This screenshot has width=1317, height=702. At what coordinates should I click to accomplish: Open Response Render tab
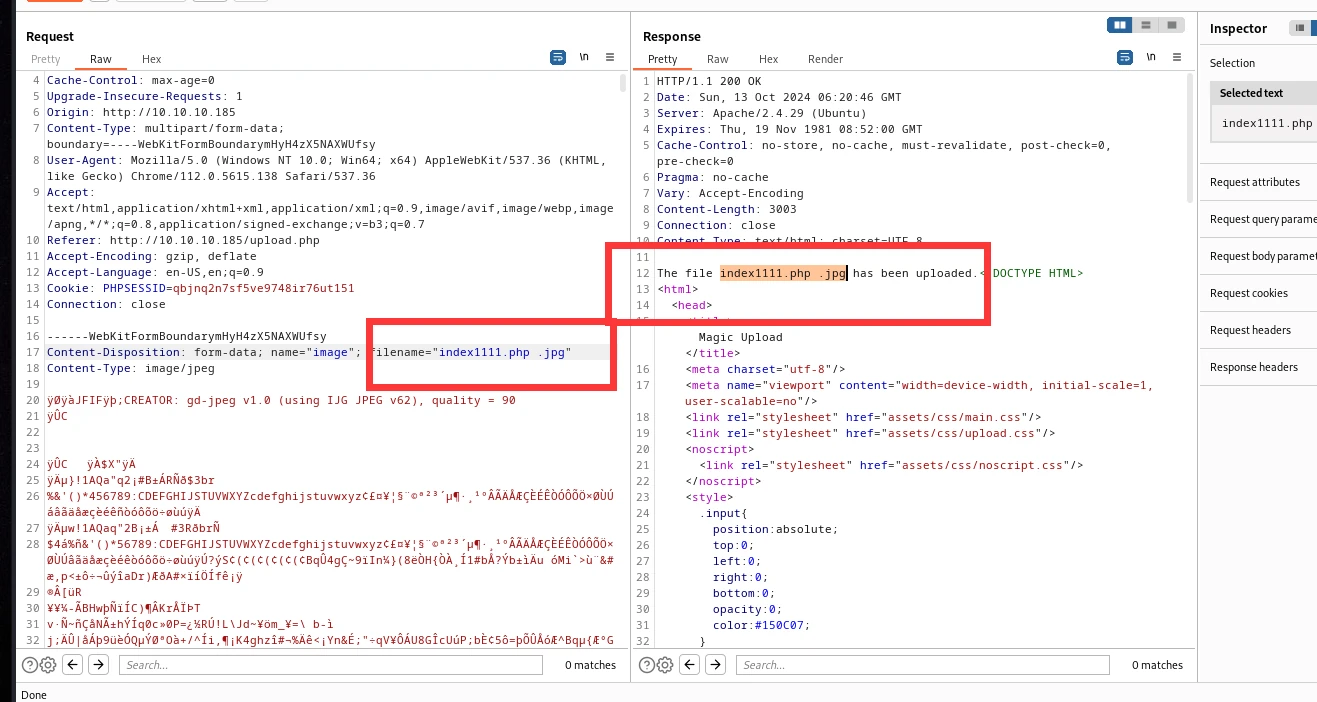(825, 59)
